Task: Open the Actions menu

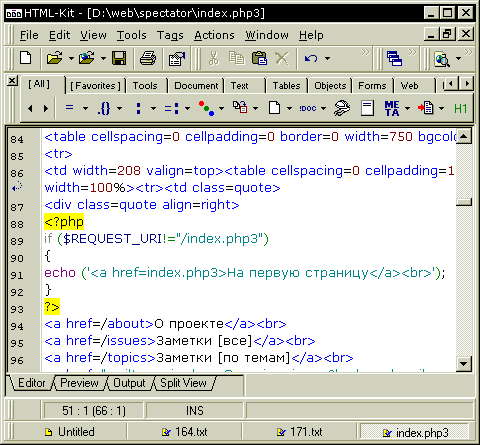Action: (214, 35)
